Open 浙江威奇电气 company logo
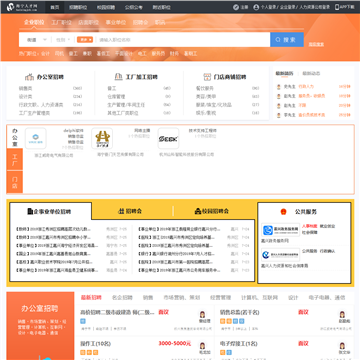Image resolution: width=360 pixels, height=360 pixels. click(x=36, y=138)
